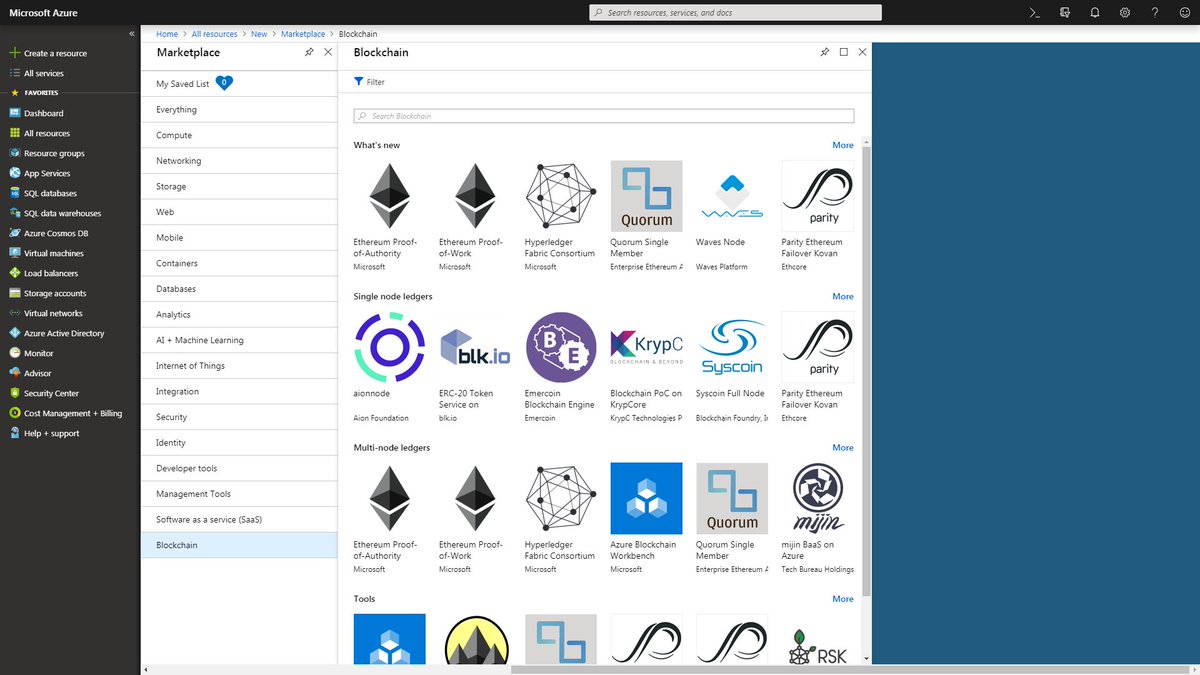Show More for What's new
The width and height of the screenshot is (1200, 675).
[x=843, y=145]
